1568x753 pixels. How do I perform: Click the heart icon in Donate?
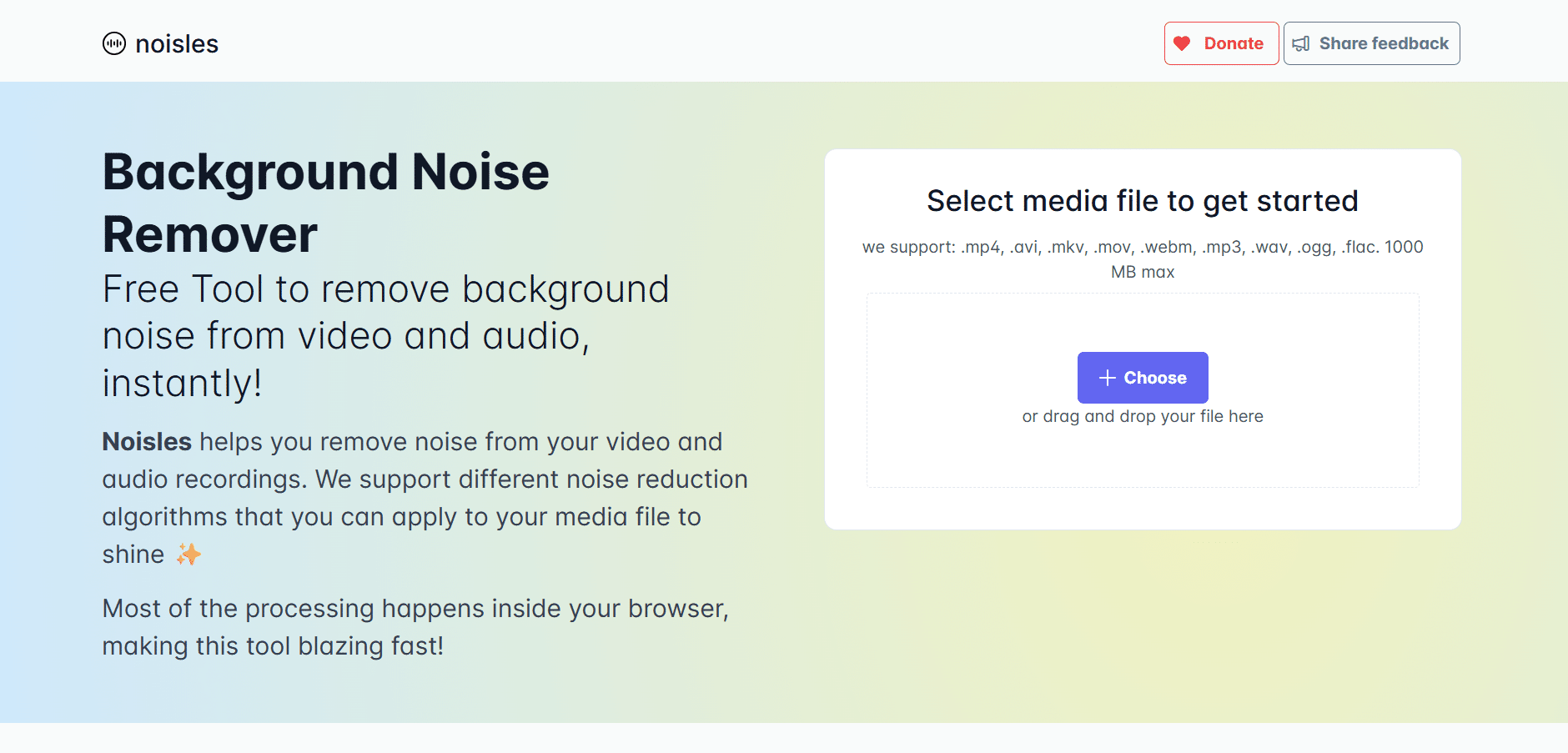click(x=1182, y=43)
